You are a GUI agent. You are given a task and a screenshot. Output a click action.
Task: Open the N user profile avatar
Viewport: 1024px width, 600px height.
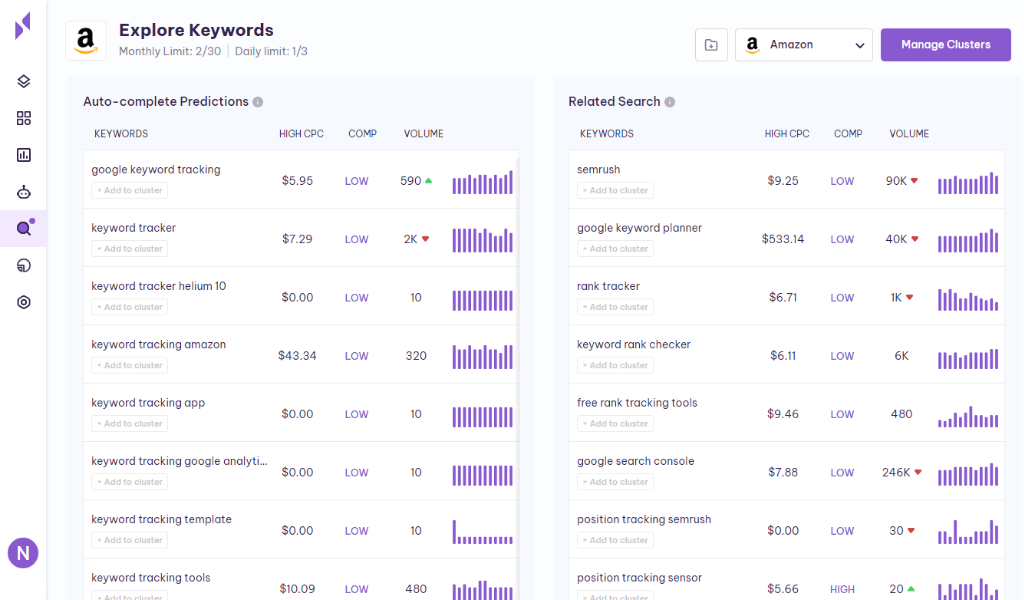tap(23, 553)
